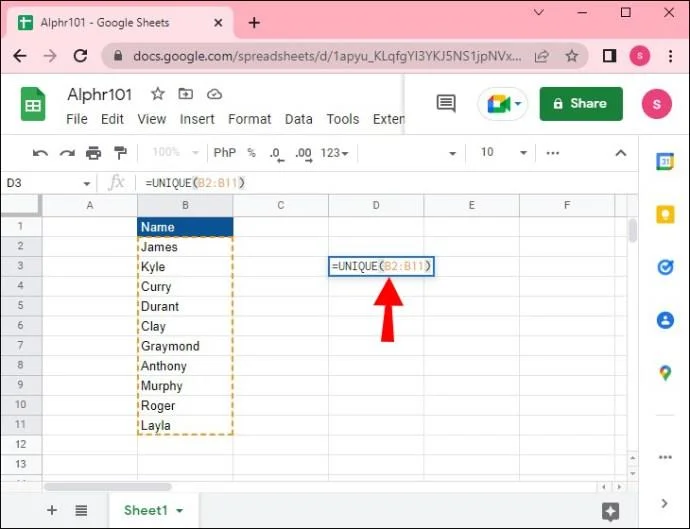Undo the last action

[40, 153]
